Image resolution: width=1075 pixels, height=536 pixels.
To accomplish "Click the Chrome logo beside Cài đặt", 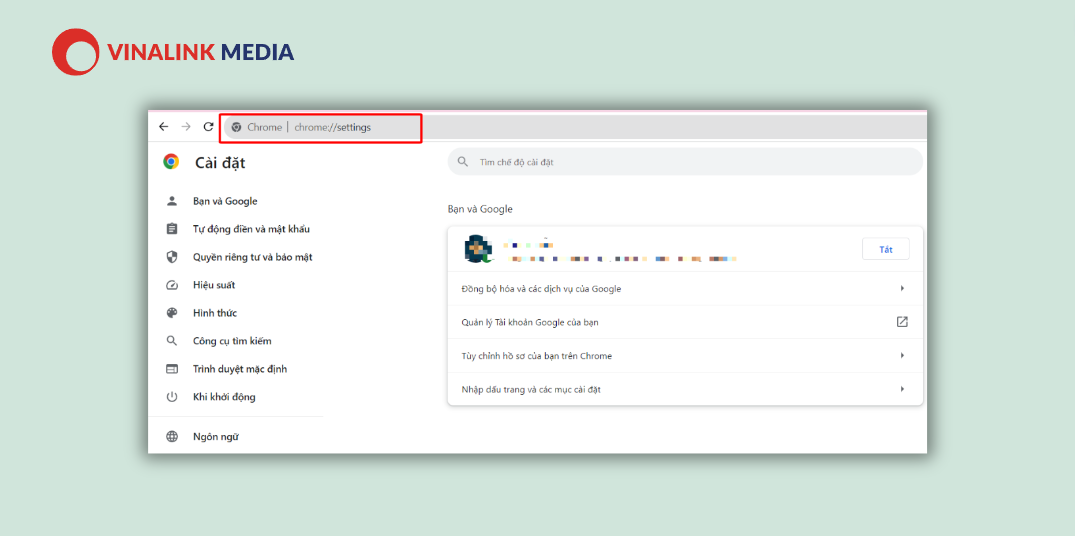I will point(171,162).
